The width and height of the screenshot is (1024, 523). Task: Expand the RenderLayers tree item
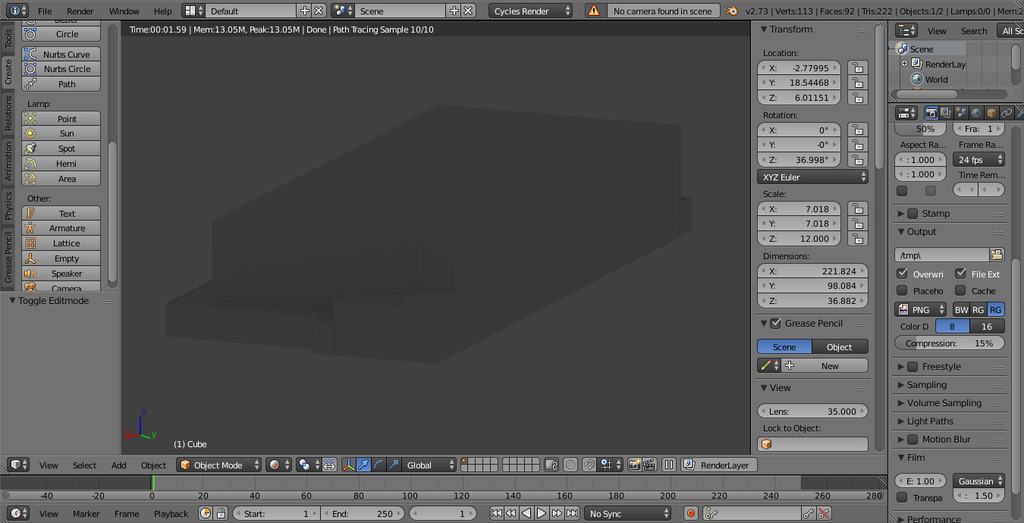(x=904, y=64)
